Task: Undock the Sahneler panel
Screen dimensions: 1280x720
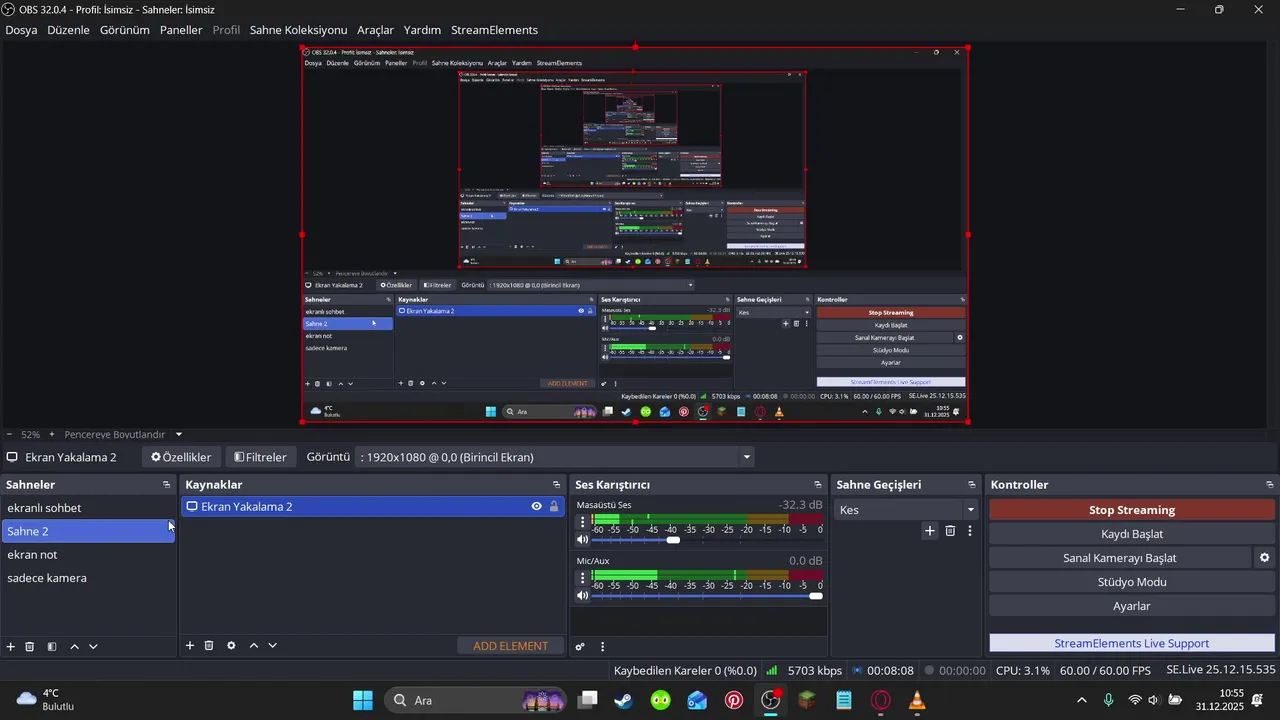Action: (x=167, y=485)
